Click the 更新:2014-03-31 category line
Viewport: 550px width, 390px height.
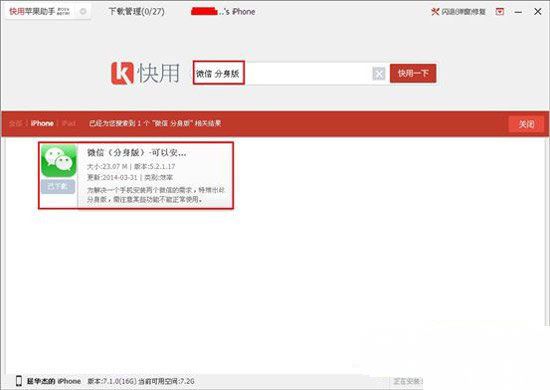pyautogui.click(x=130, y=177)
